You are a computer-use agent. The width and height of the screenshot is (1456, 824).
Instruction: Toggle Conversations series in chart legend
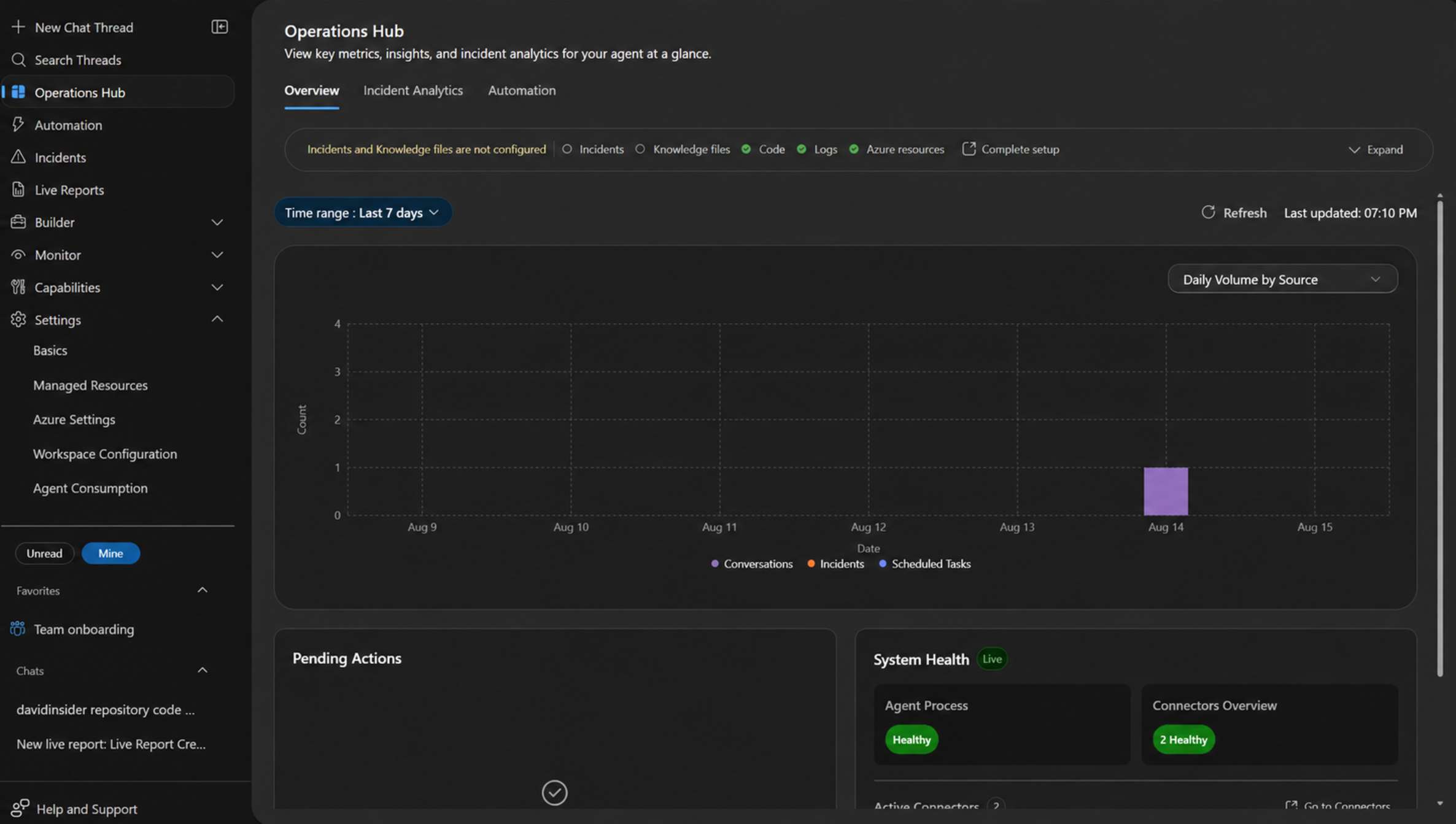pyautogui.click(x=752, y=564)
